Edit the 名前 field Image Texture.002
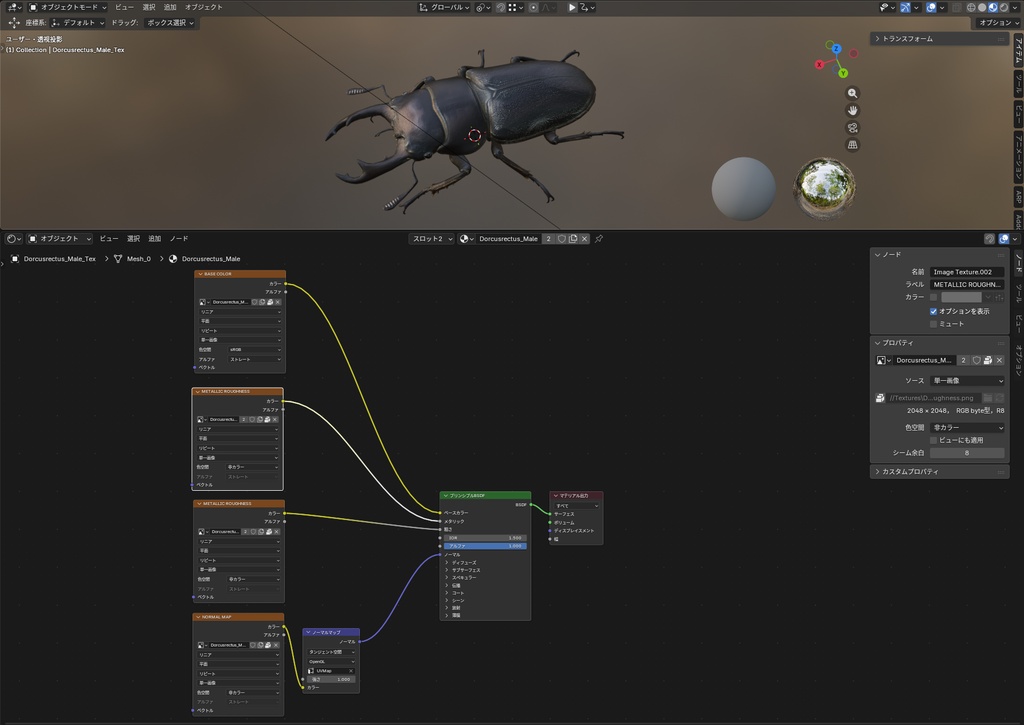This screenshot has height=725, width=1024. click(967, 272)
